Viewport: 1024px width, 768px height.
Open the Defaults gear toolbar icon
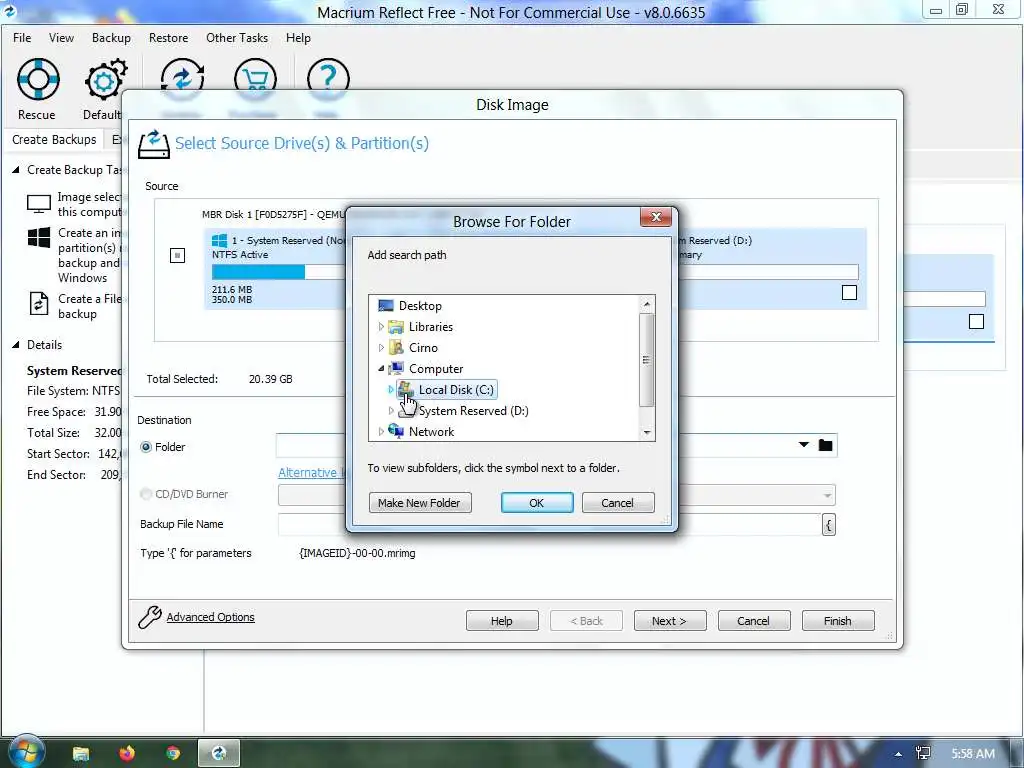point(105,80)
